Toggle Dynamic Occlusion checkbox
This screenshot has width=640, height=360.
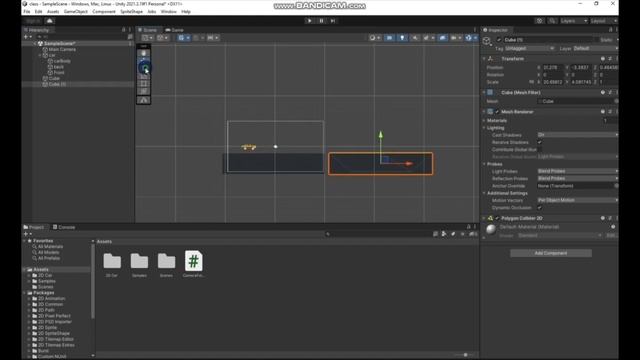(x=540, y=207)
